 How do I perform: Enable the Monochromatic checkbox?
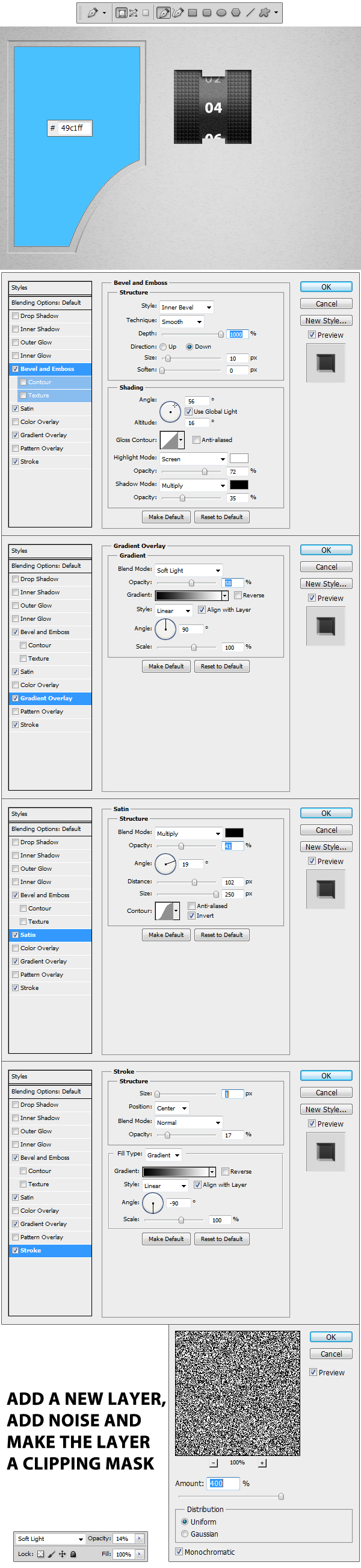(179, 1552)
